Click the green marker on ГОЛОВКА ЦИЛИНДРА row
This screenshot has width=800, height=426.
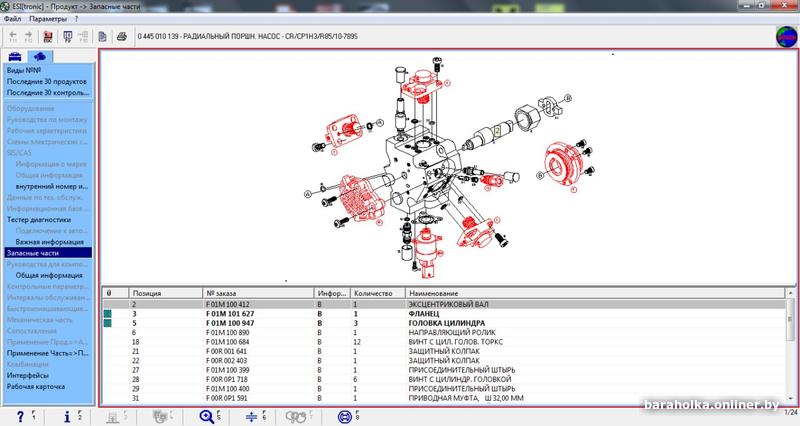108,323
